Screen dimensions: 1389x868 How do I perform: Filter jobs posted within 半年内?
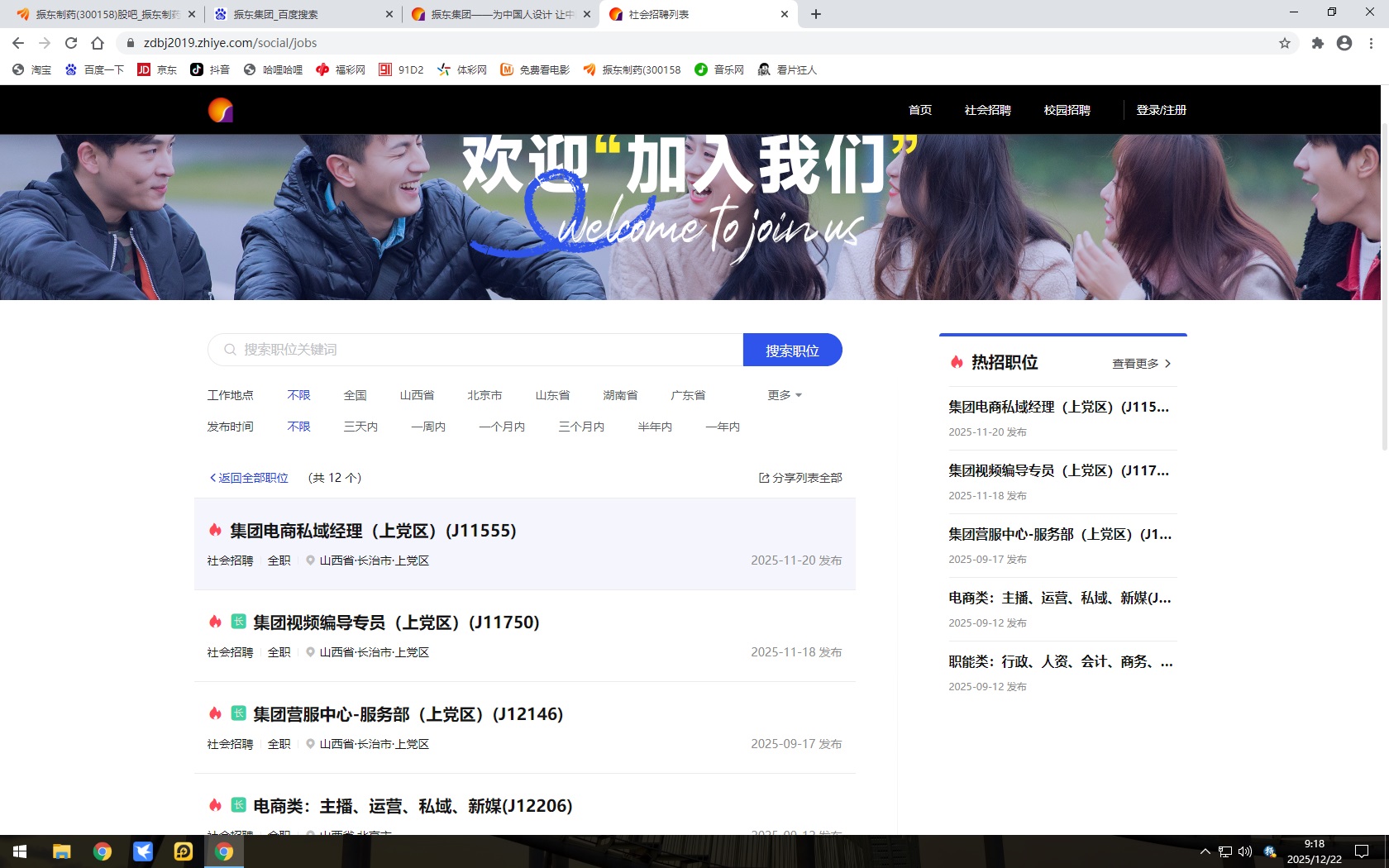pos(655,427)
